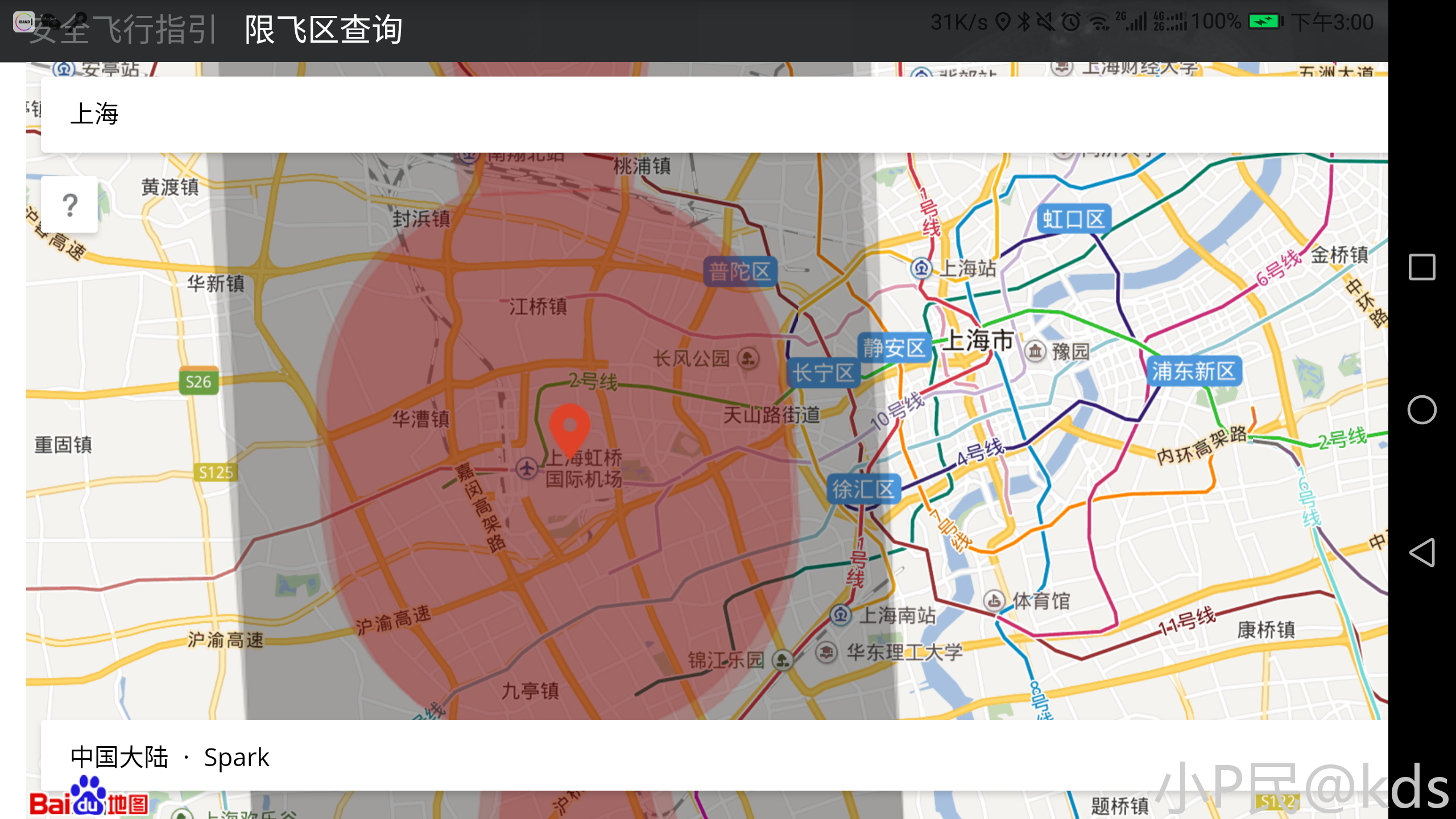Tap the 华新镇 town label
The width and height of the screenshot is (1456, 819).
(216, 283)
